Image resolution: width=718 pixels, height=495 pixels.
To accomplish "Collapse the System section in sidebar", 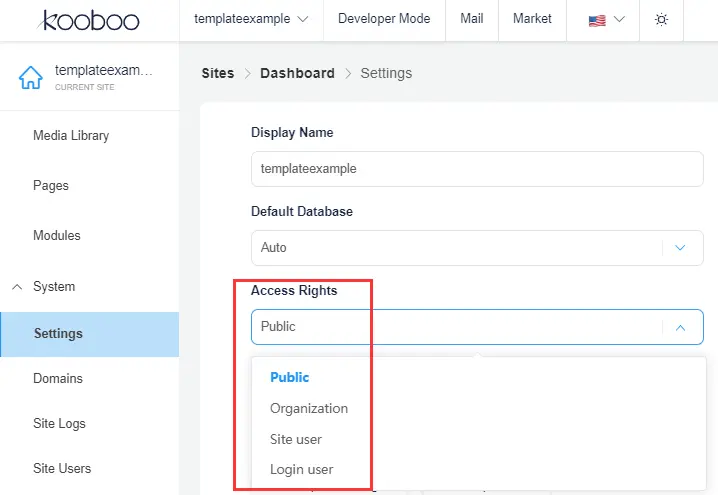I will (17, 287).
